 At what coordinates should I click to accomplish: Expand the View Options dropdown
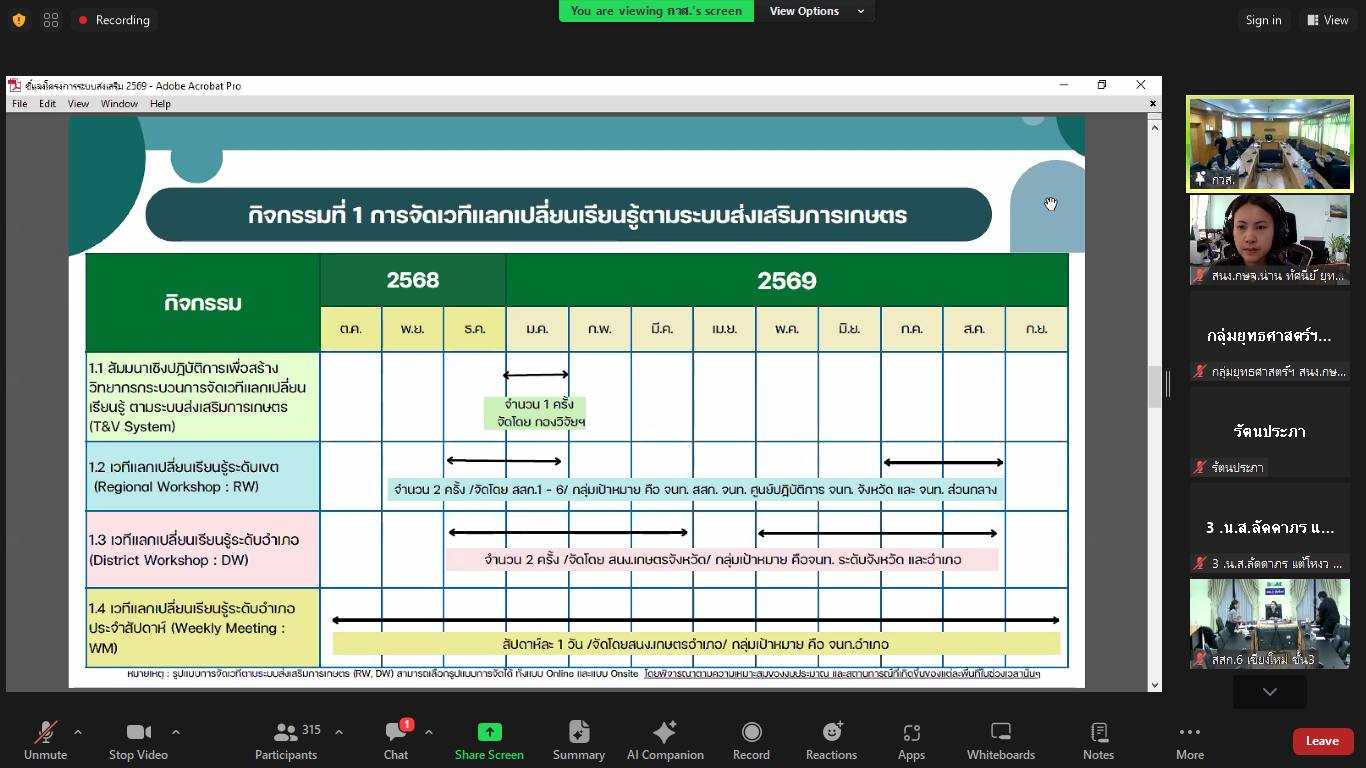pos(816,11)
